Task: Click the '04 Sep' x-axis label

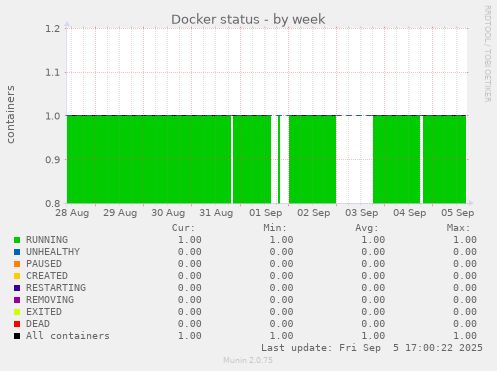Action: tap(410, 213)
